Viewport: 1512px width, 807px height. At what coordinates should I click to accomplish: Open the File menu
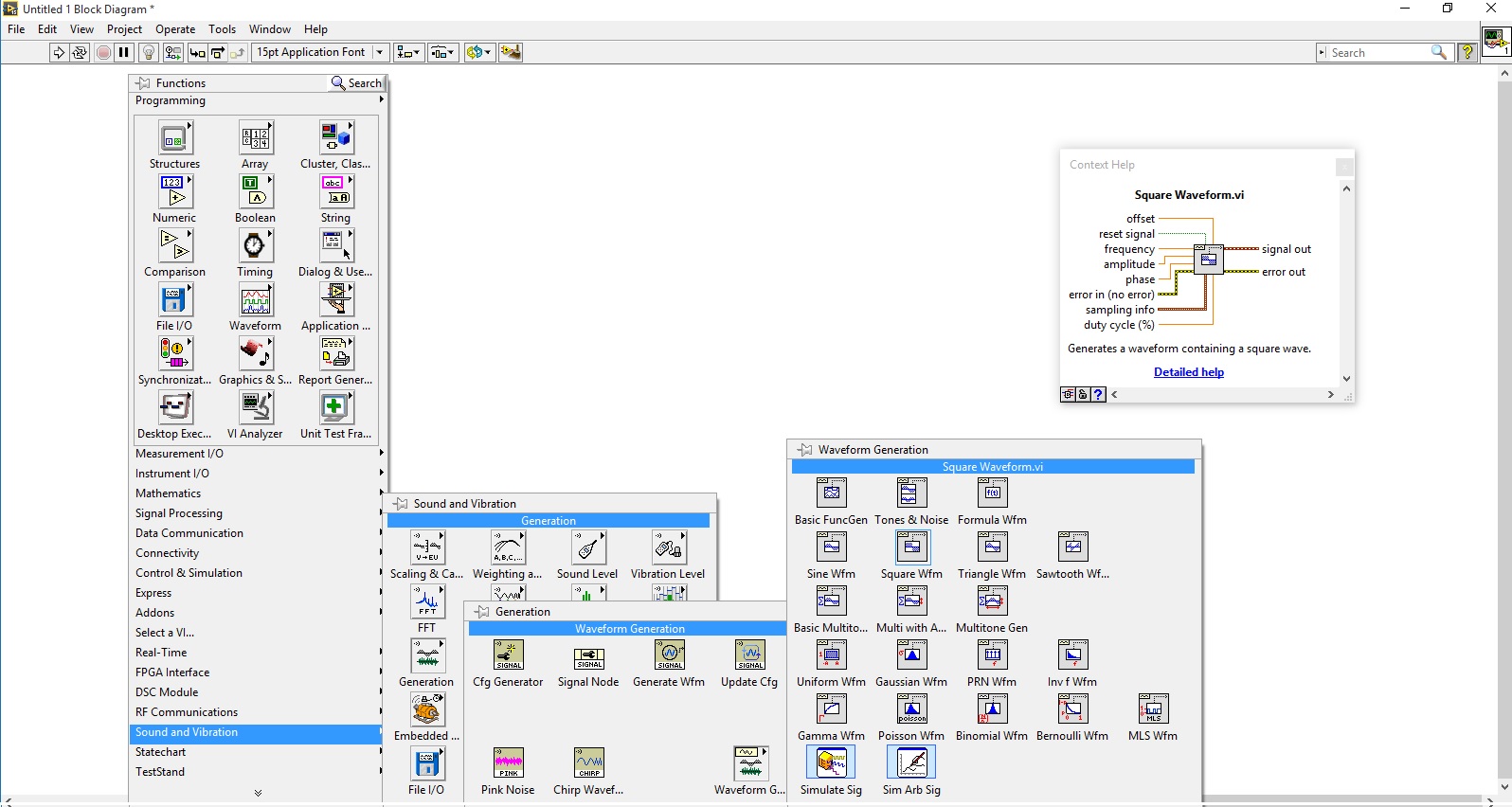16,29
